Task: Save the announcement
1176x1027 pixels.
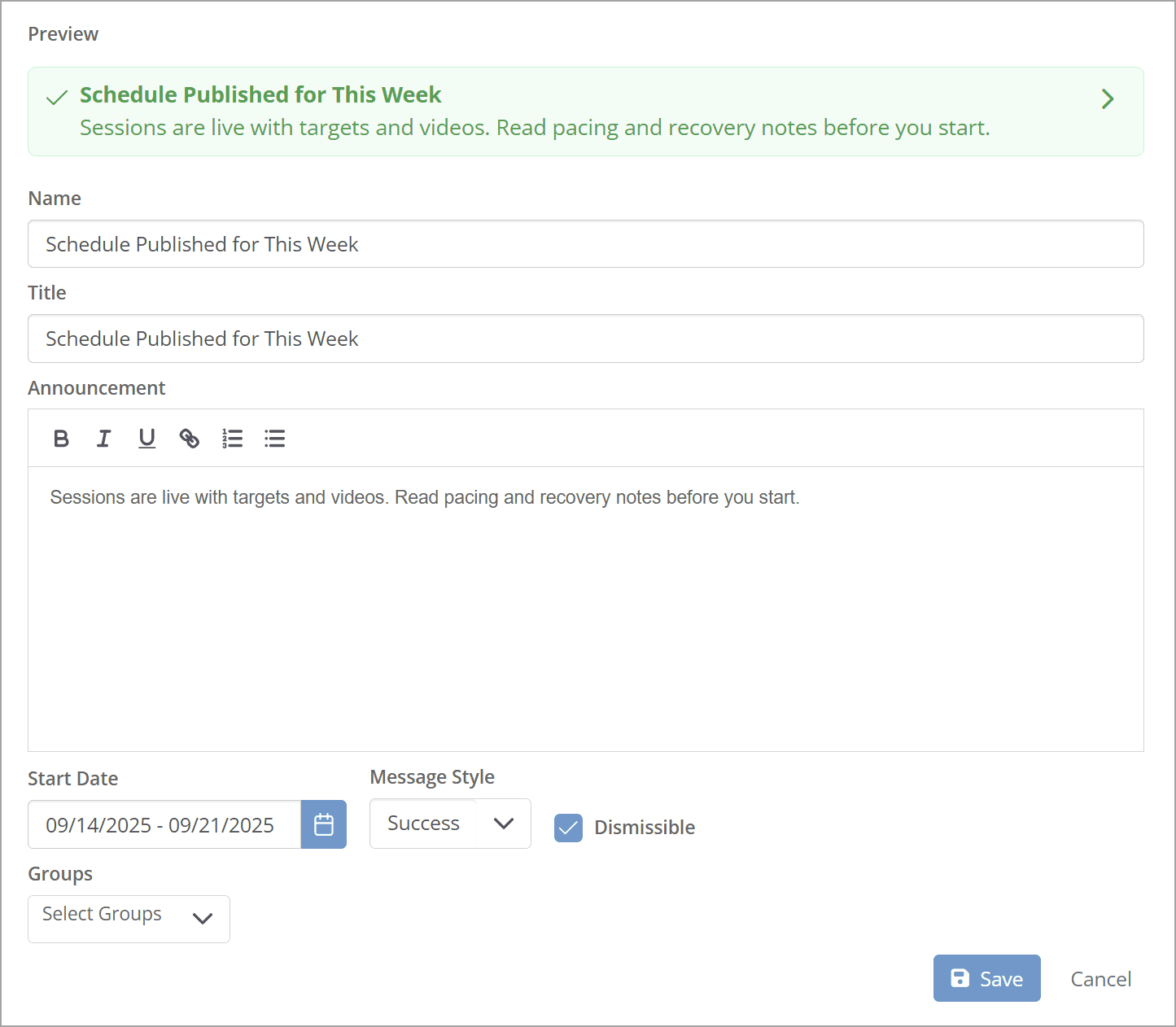Action: click(986, 978)
